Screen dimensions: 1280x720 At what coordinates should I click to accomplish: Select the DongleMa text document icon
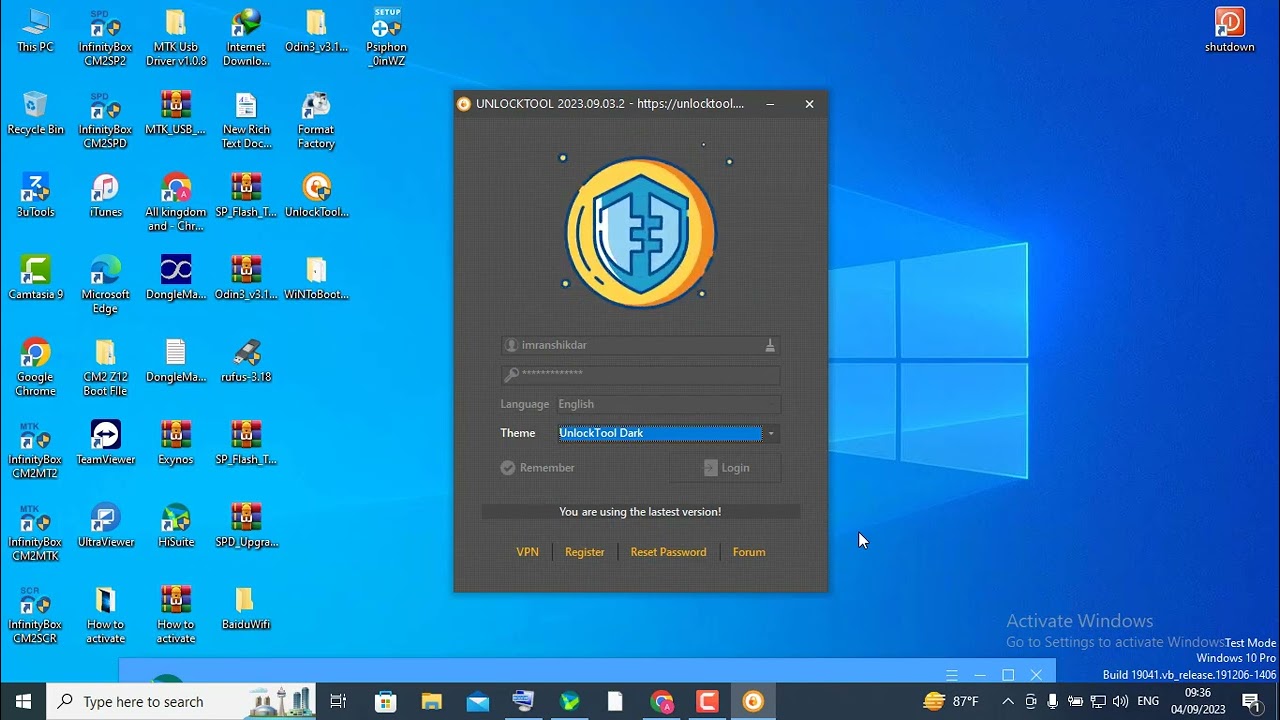point(176,360)
